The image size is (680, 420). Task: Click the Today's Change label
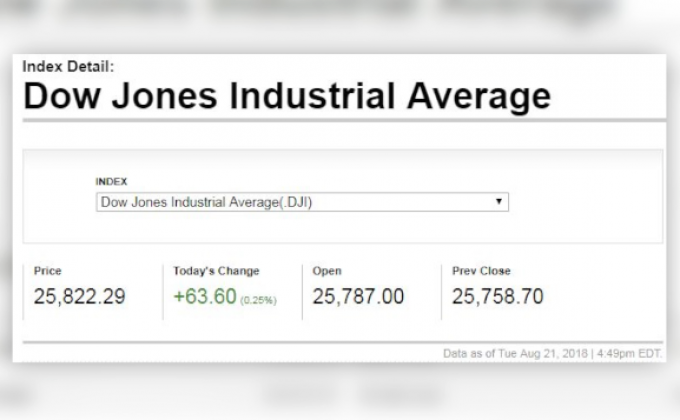(215, 271)
